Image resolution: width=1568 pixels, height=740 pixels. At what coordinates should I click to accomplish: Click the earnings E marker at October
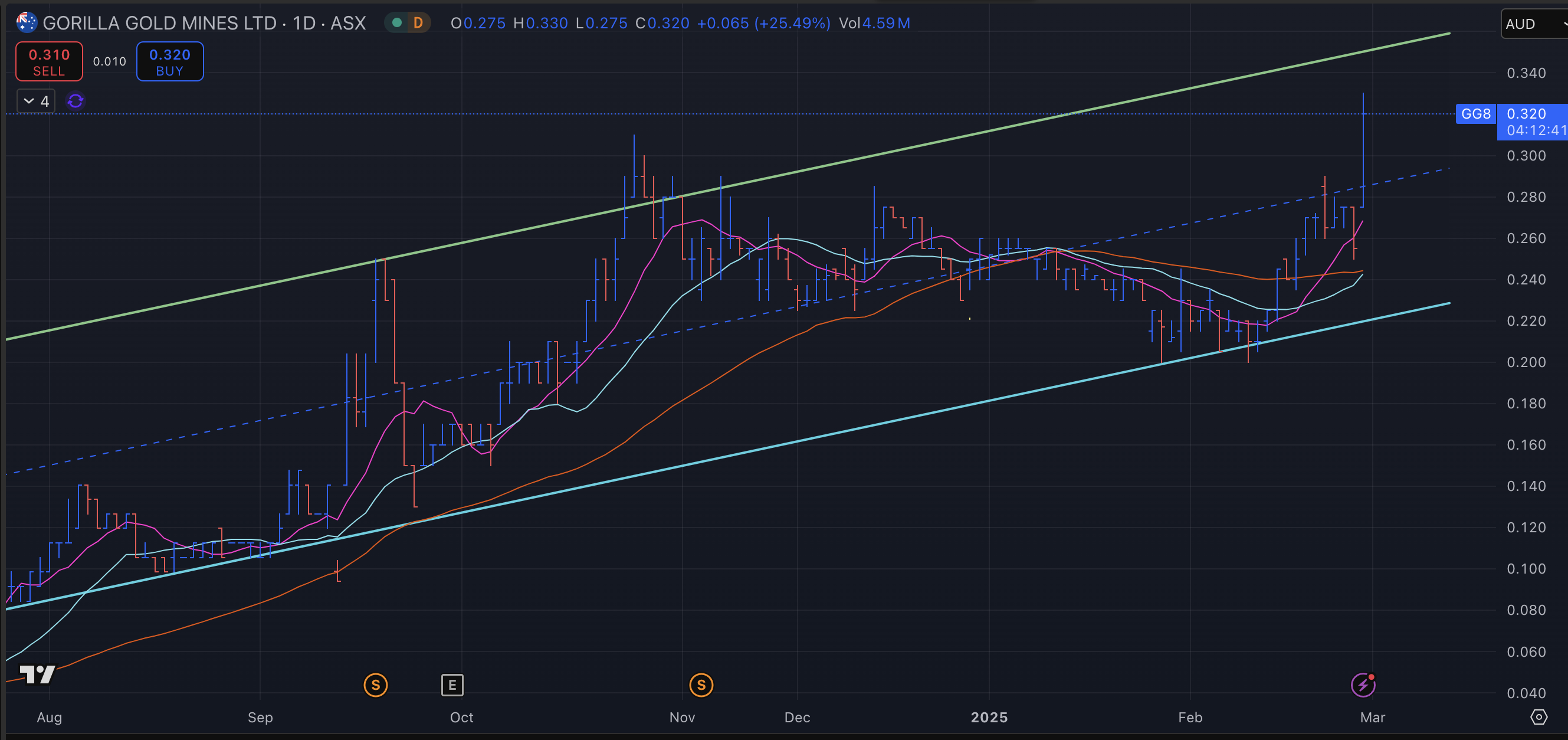pyautogui.click(x=452, y=685)
